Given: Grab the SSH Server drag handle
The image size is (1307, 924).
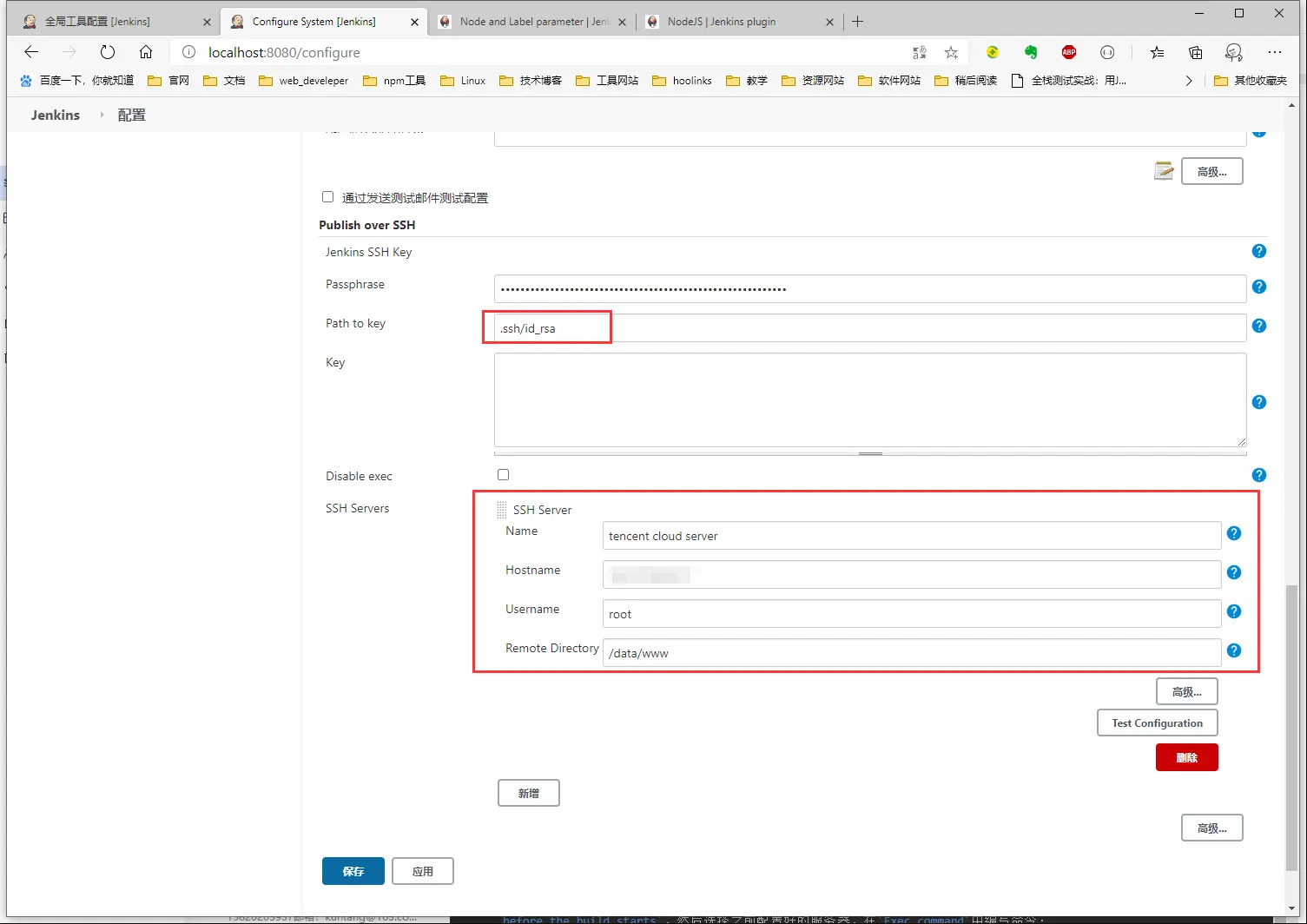Looking at the screenshot, I should (502, 510).
